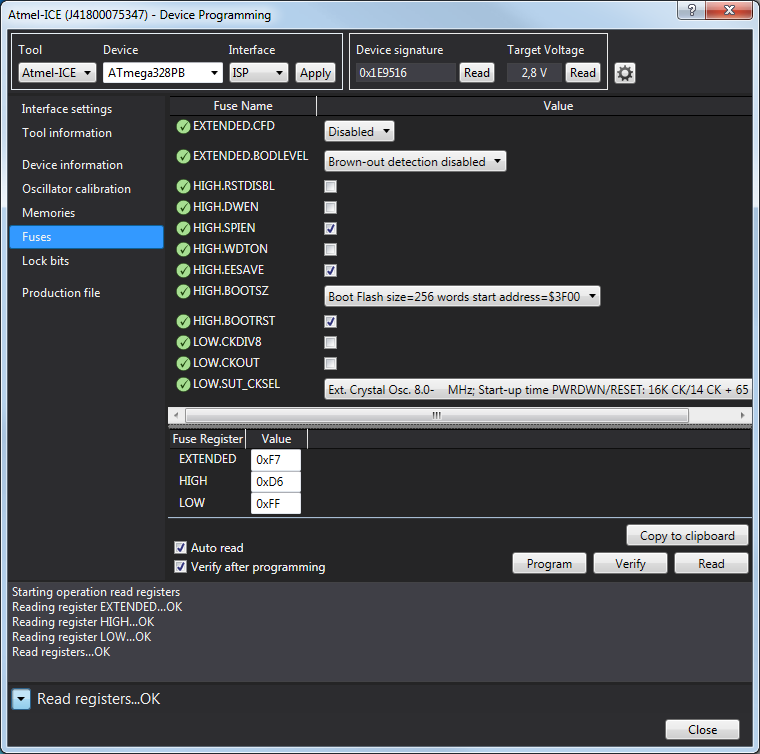
Task: Uncheck the HIGH.SPIEN fuse
Action: tap(331, 228)
